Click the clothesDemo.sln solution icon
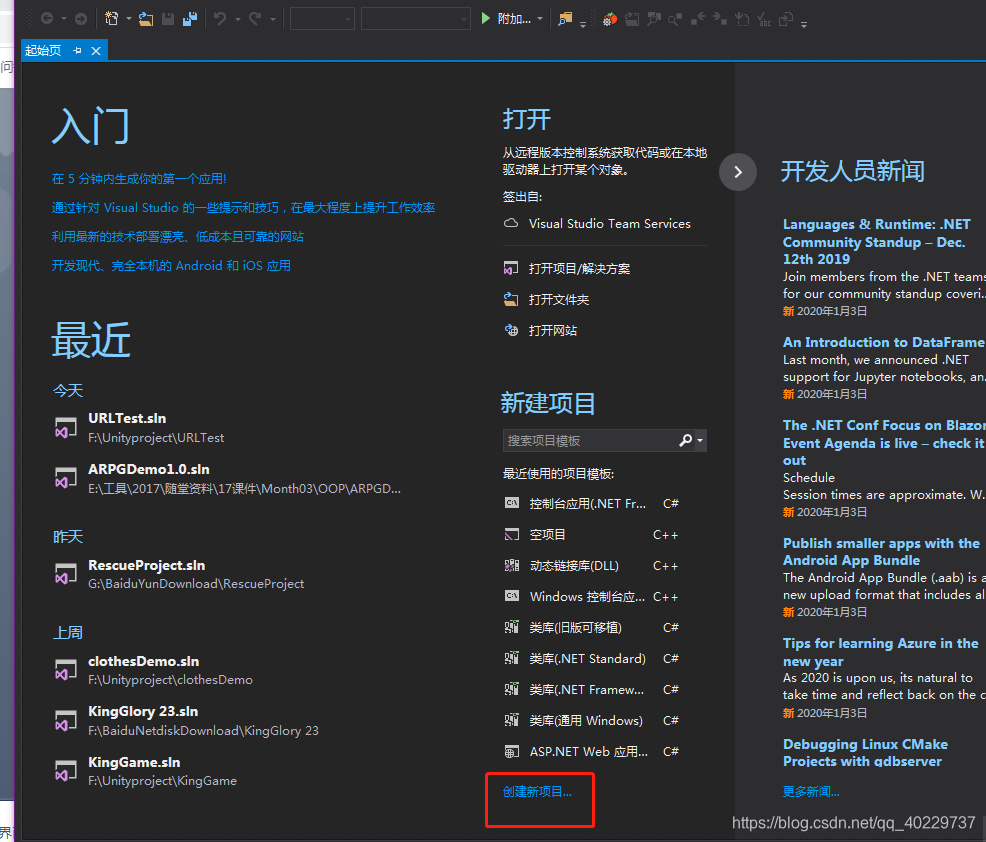The height and width of the screenshot is (842, 986). 65,670
